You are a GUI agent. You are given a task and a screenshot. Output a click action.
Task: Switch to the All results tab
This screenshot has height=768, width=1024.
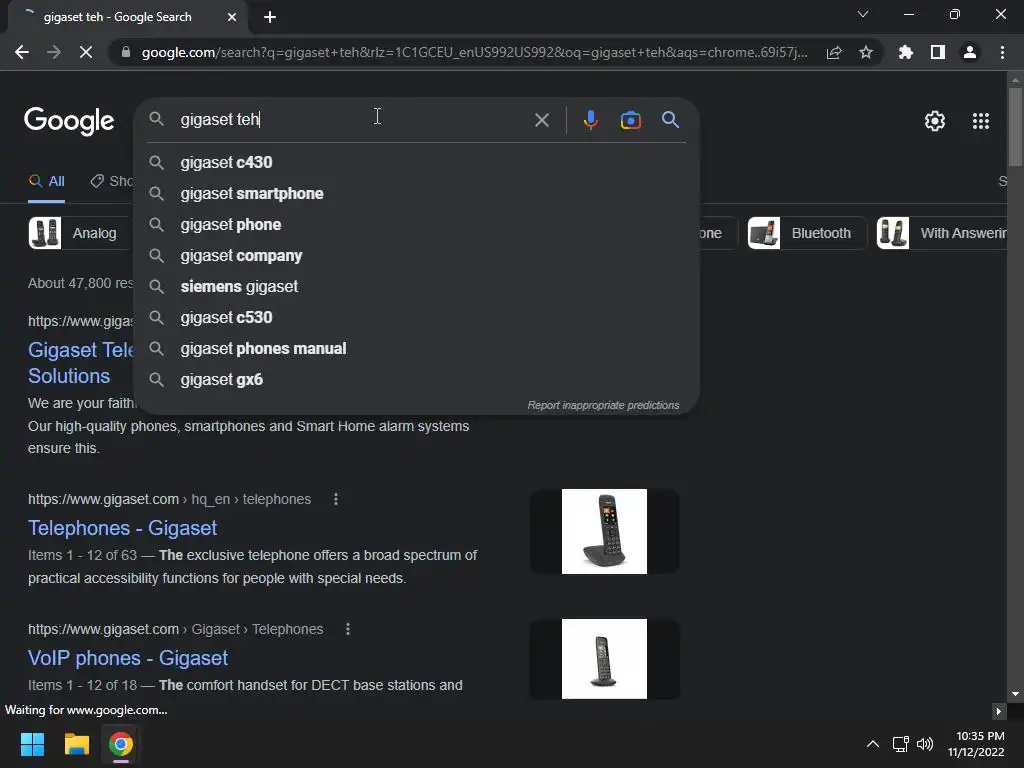[46, 182]
